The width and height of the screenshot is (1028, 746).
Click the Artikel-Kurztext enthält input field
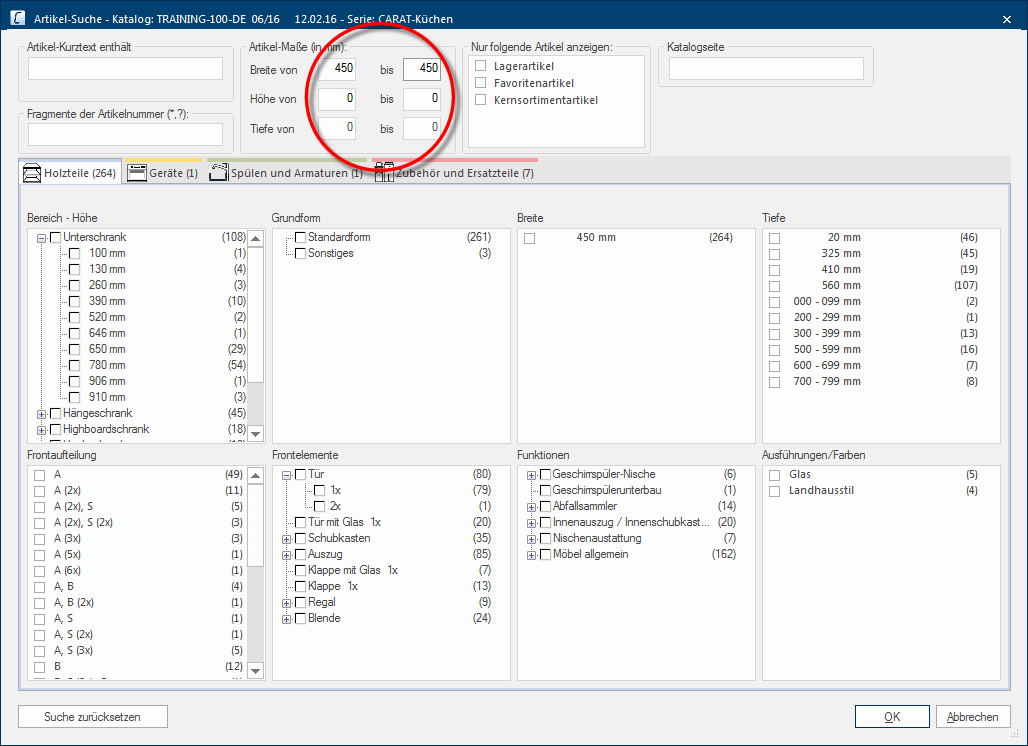[x=126, y=68]
